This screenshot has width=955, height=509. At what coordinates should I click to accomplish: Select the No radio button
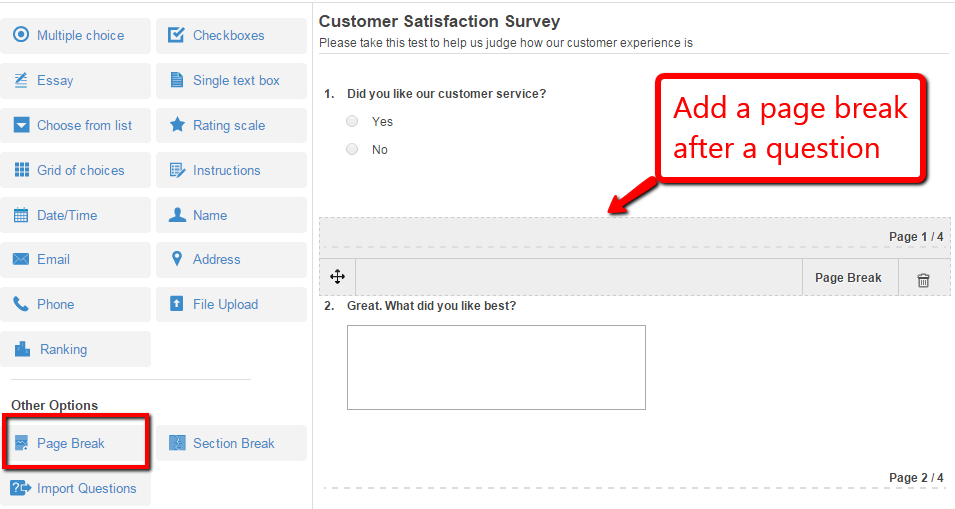(352, 149)
